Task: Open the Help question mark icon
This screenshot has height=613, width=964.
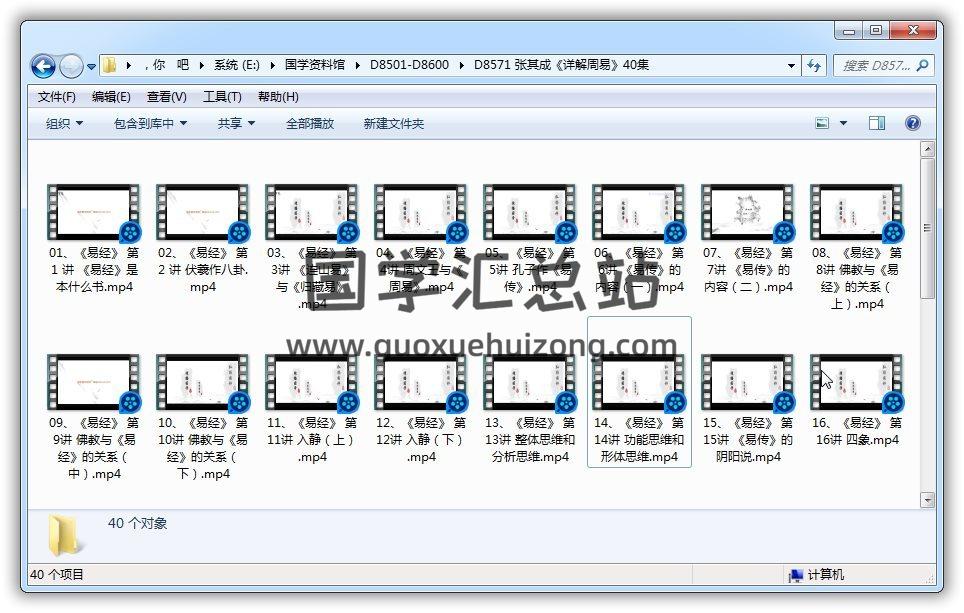Action: (x=912, y=123)
